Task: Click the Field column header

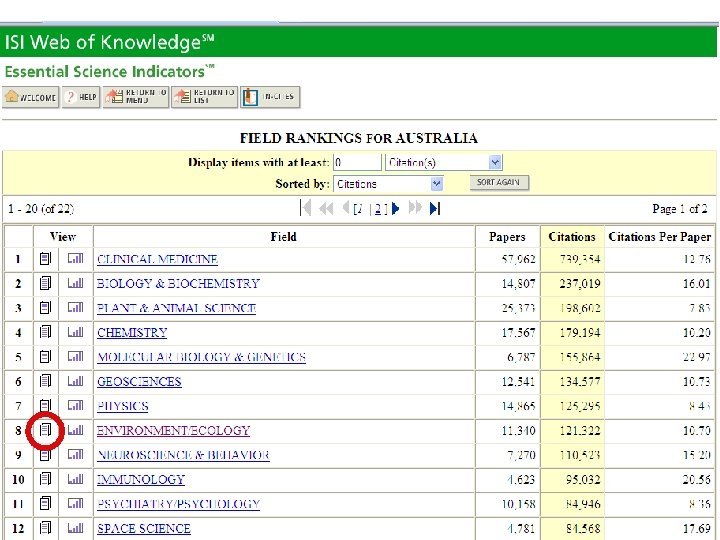Action: pos(283,237)
